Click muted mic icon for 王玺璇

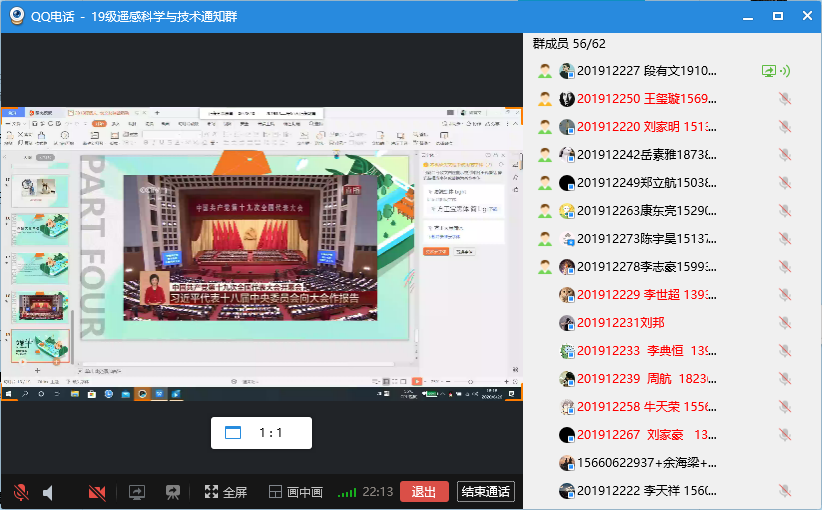click(x=785, y=99)
